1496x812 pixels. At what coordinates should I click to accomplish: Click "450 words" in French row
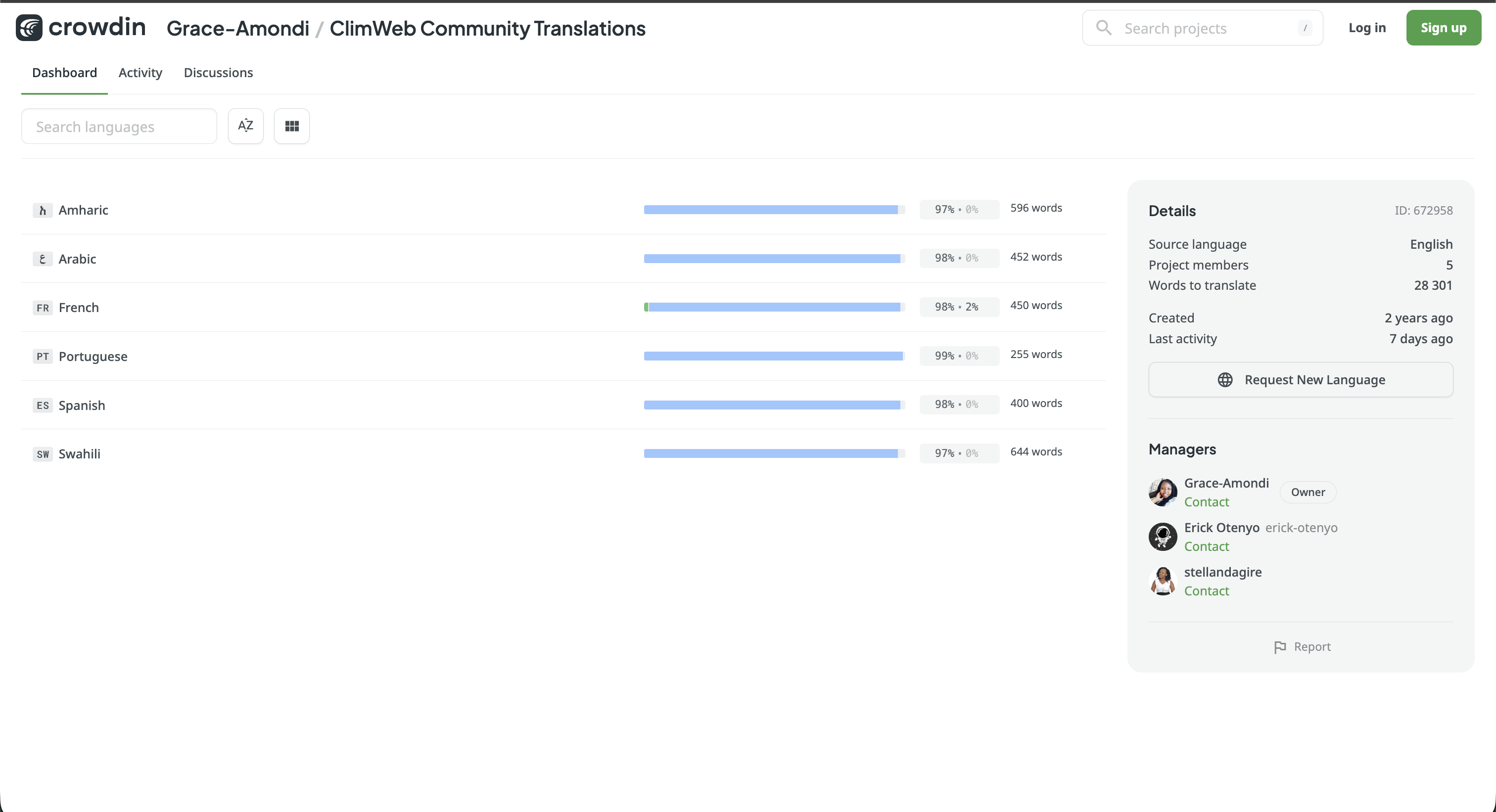[x=1036, y=305]
